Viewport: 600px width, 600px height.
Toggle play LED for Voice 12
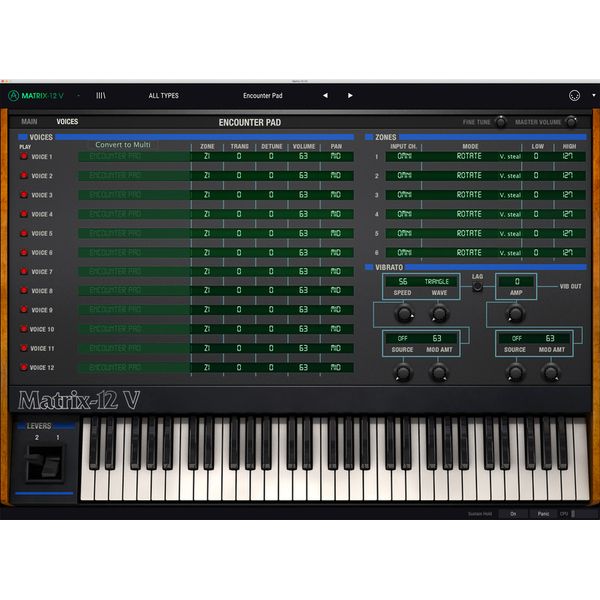coord(24,367)
